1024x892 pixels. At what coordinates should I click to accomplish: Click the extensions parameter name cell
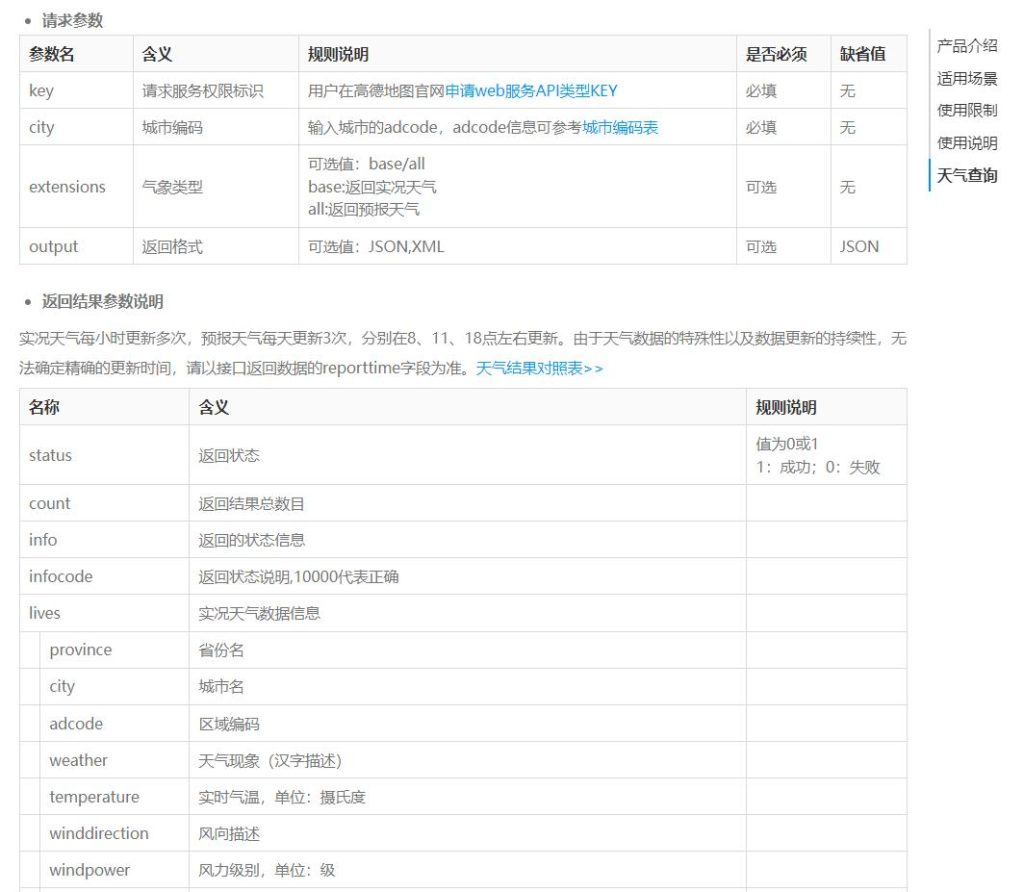pos(67,187)
